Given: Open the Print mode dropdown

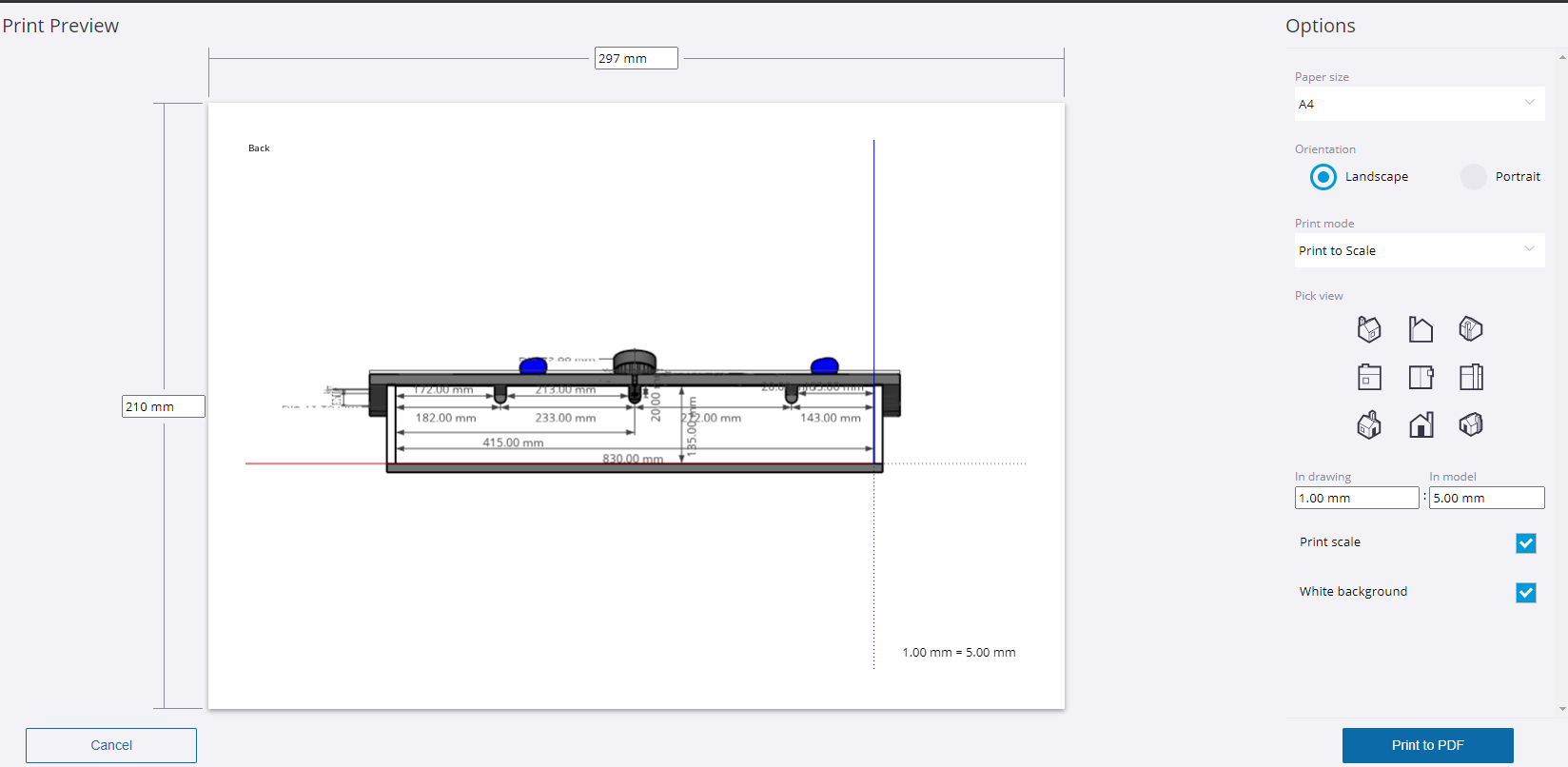Looking at the screenshot, I should coord(1420,250).
